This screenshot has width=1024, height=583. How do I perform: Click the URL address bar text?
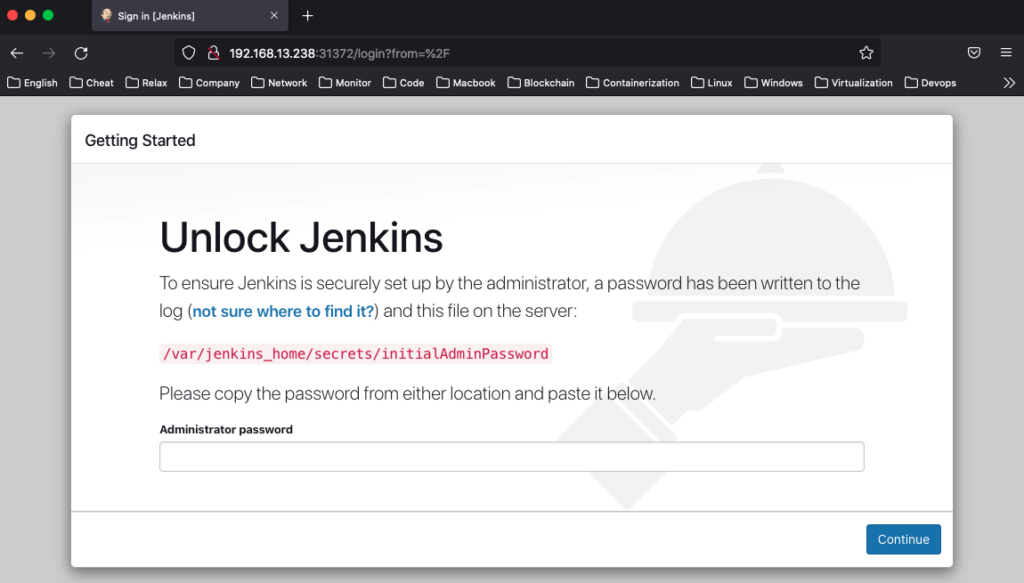tap(340, 54)
